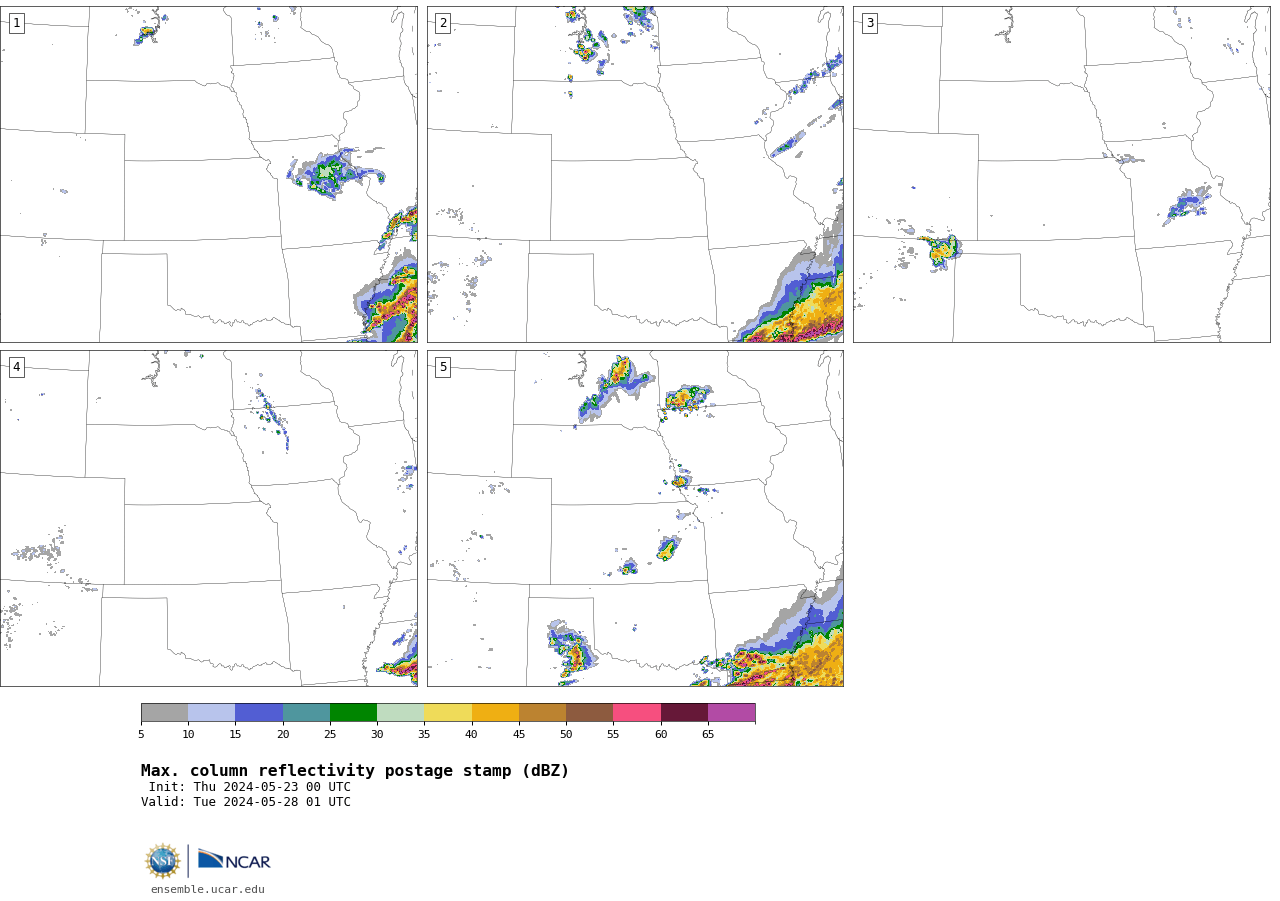The width and height of the screenshot is (1280, 901).
Task: Open postage stamp panel number 3
Action: click(1061, 174)
